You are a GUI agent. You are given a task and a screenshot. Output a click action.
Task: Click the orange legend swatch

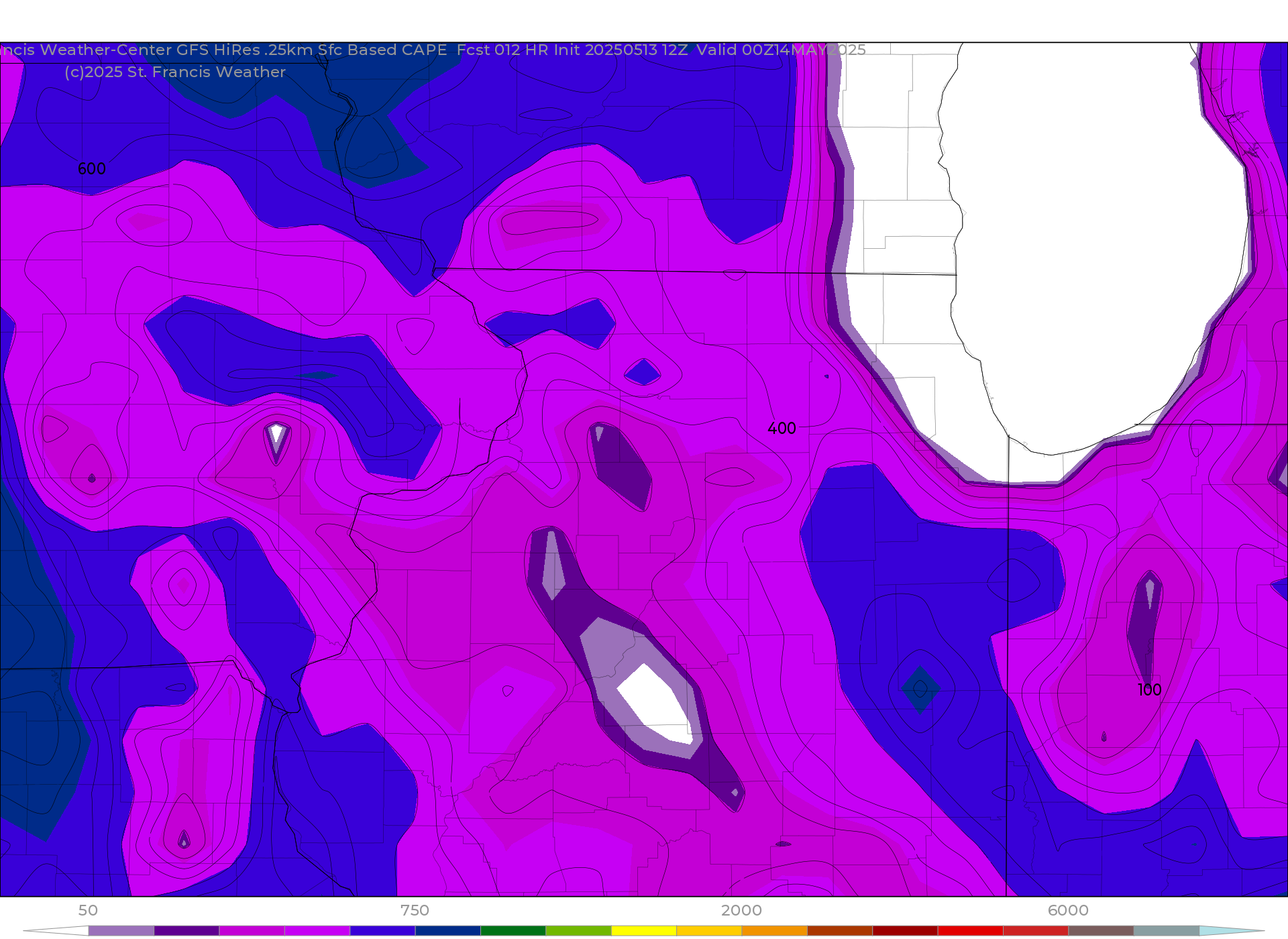click(775, 931)
